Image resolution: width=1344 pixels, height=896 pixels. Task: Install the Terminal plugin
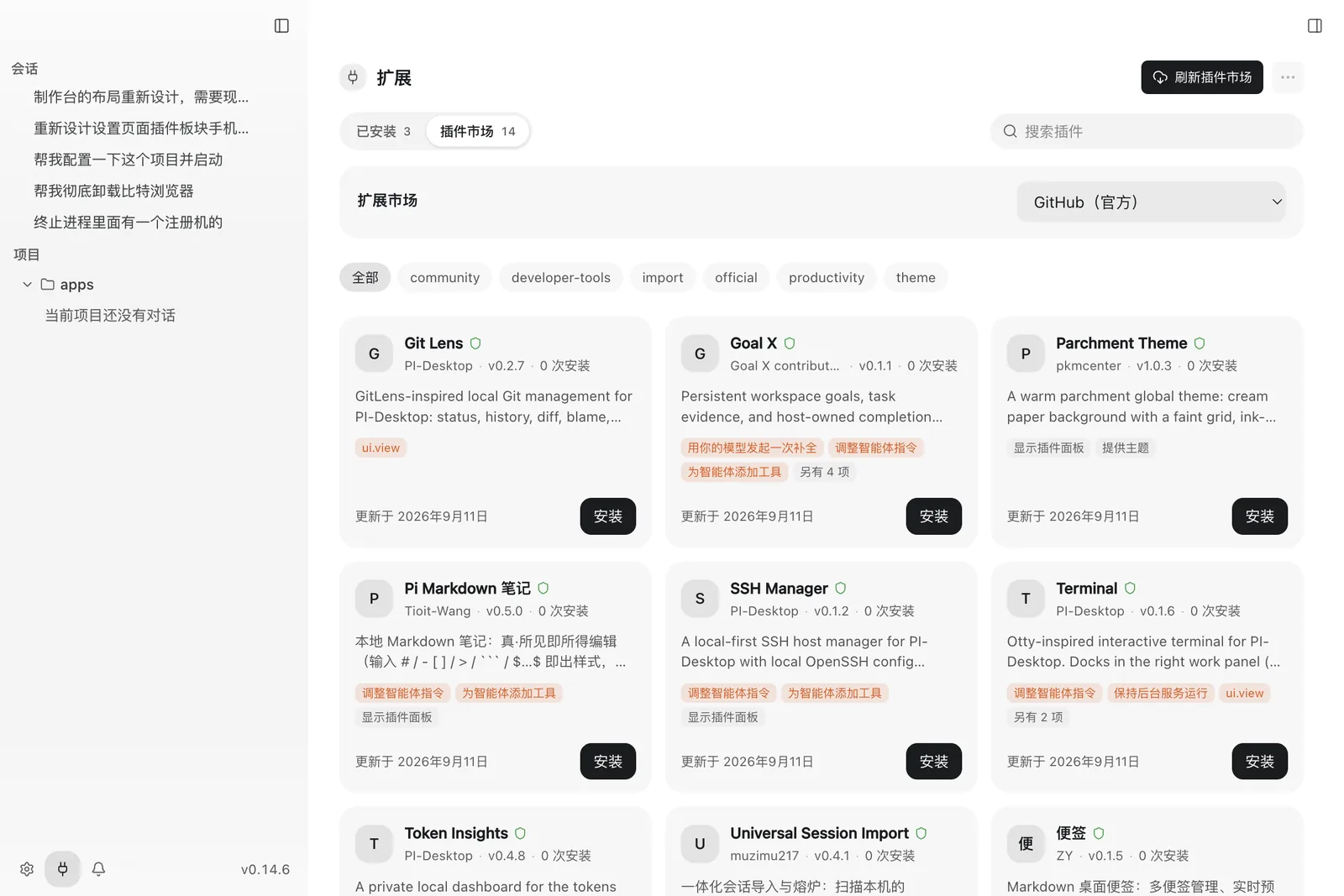[1260, 762]
